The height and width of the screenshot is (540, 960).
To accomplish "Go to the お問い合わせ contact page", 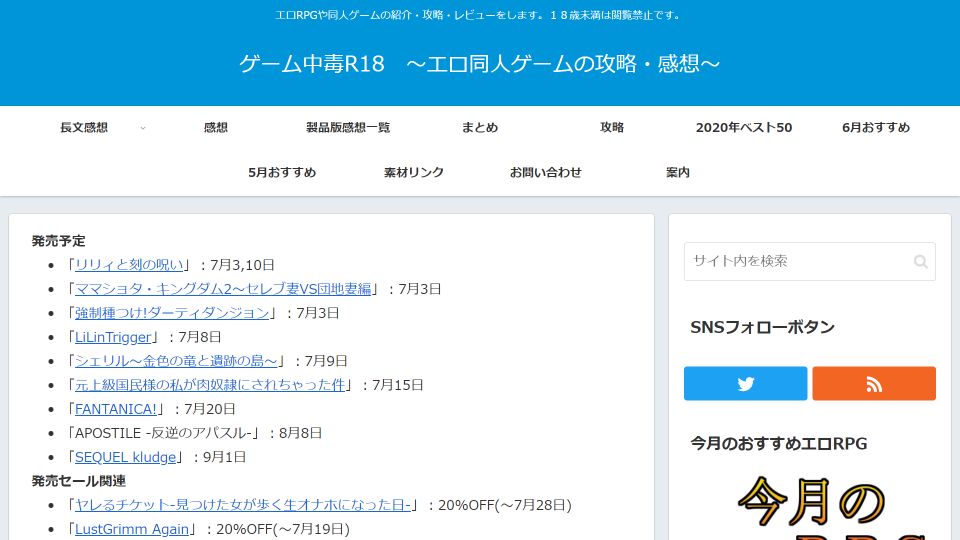I will click(546, 173).
